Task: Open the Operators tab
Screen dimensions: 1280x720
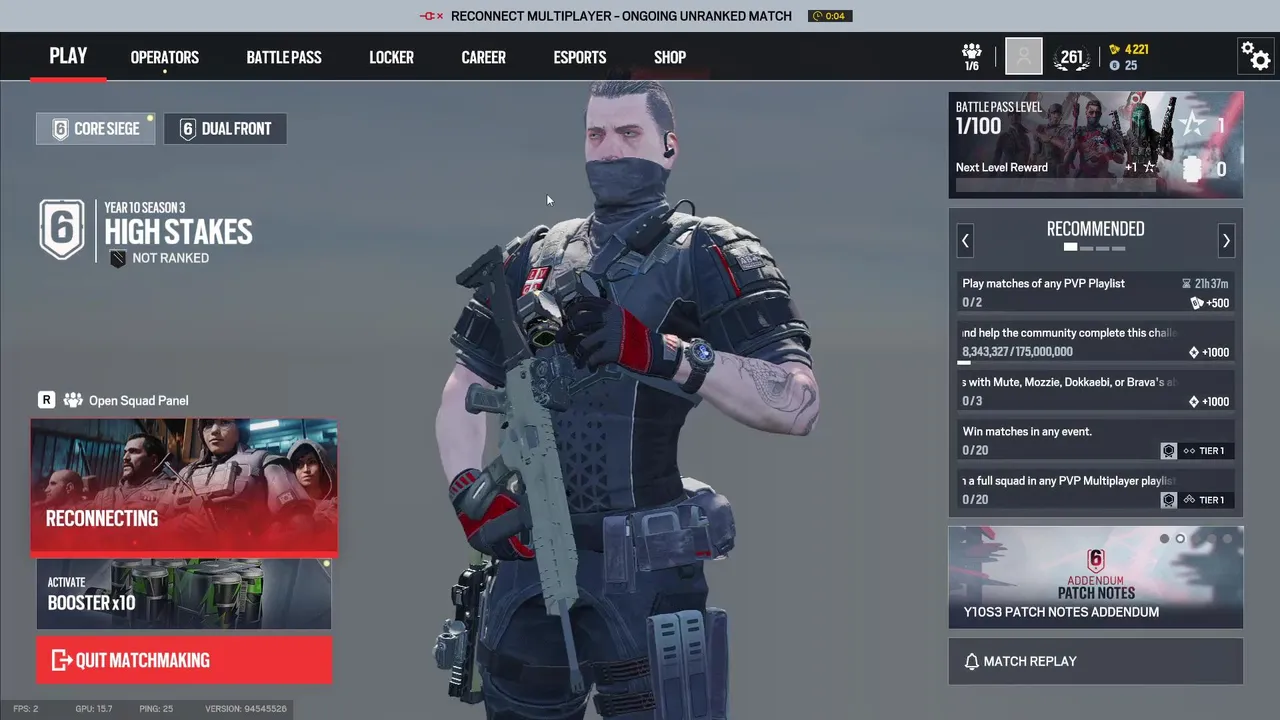Action: coord(165,57)
